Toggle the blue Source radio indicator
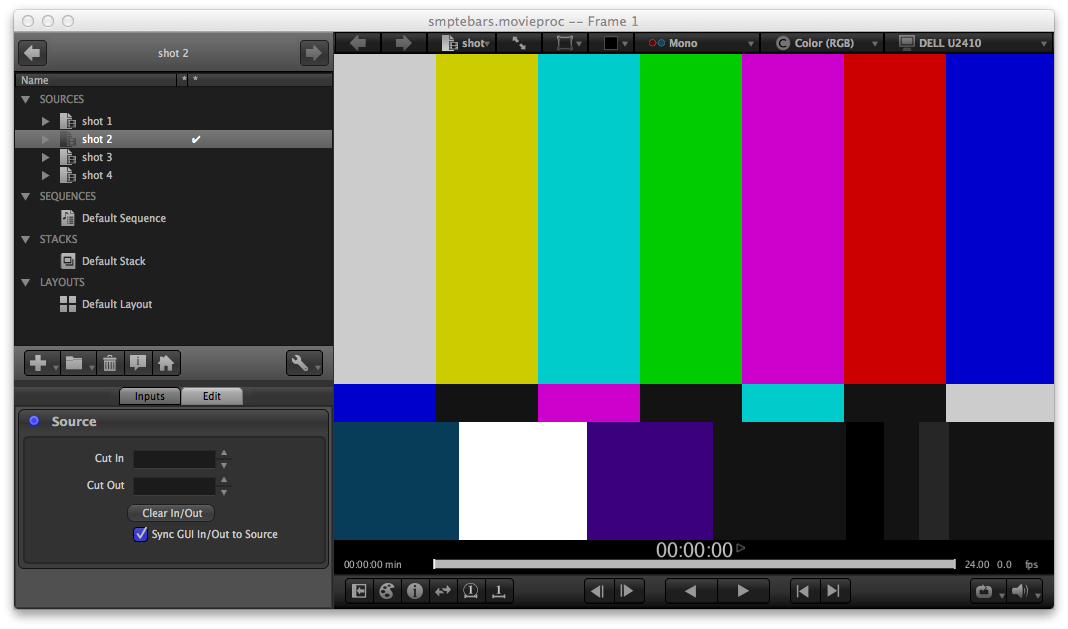Screen dimensions: 1068x629 34,421
